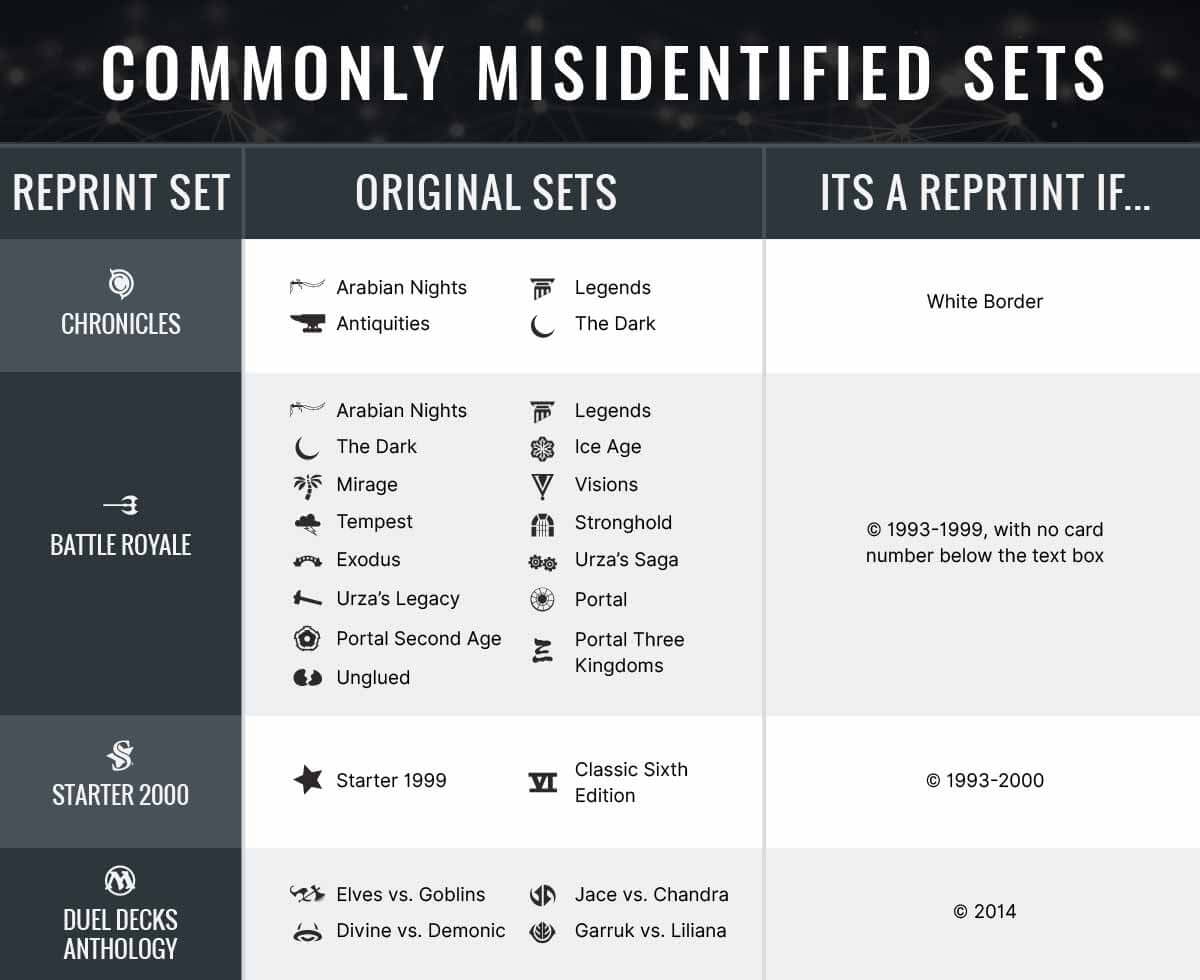Click the Stronghold gate icon
1200x980 pixels.
click(x=542, y=523)
